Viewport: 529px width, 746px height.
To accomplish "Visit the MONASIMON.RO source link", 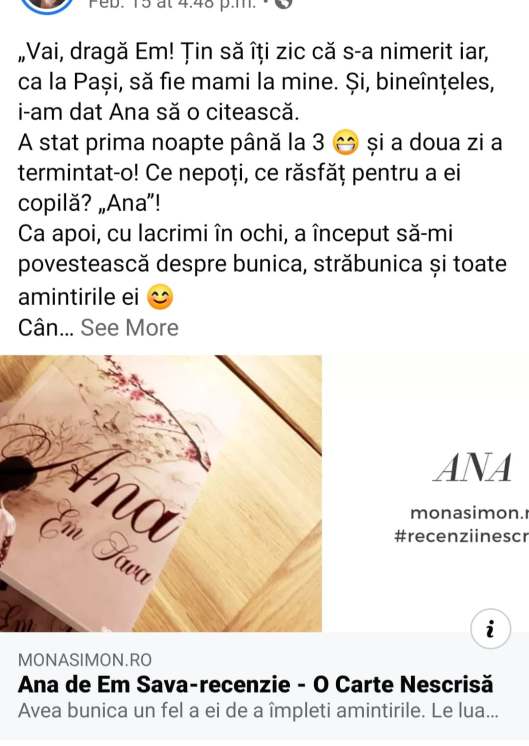I will [85, 660].
